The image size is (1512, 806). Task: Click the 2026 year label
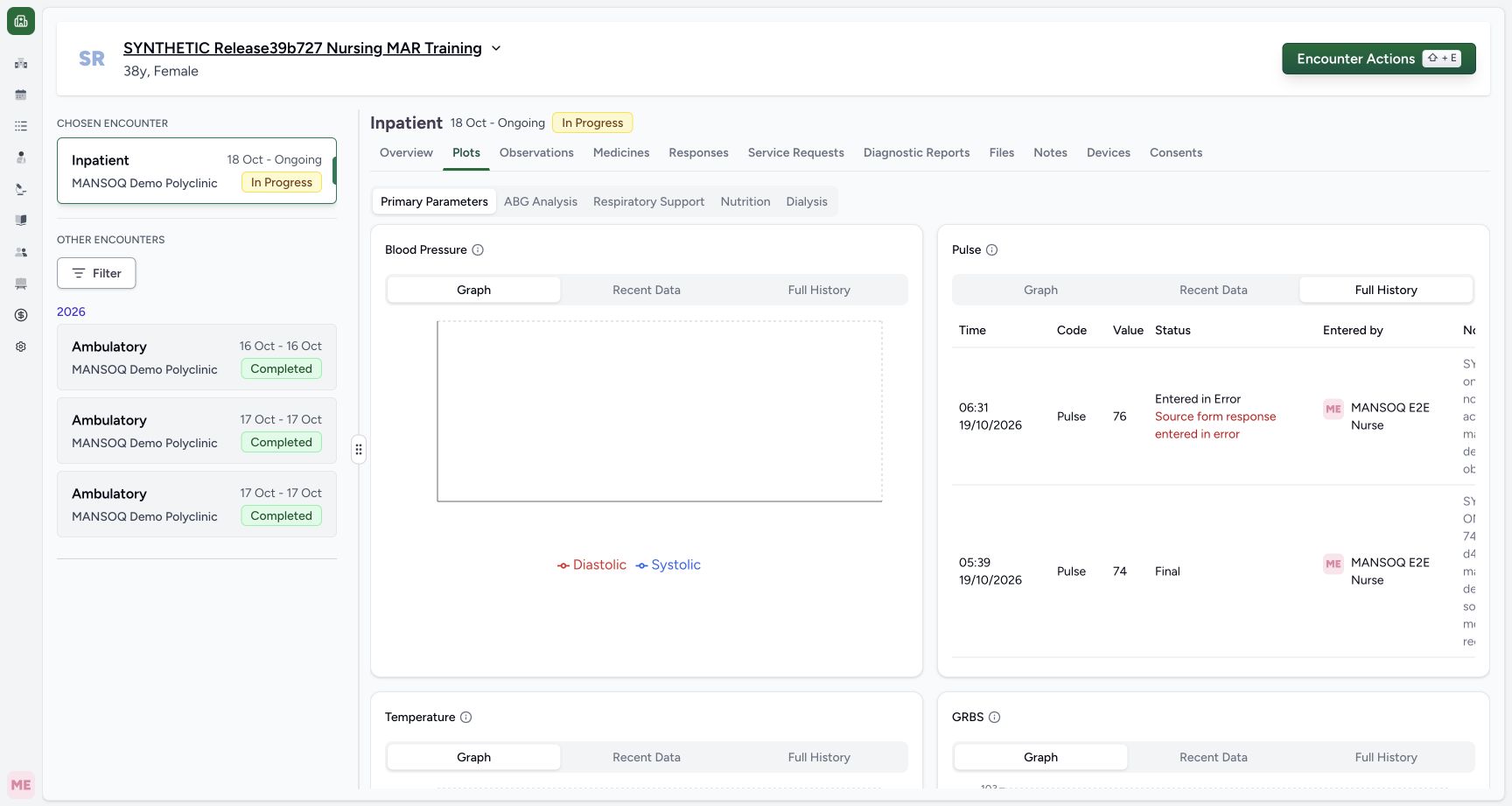(71, 312)
